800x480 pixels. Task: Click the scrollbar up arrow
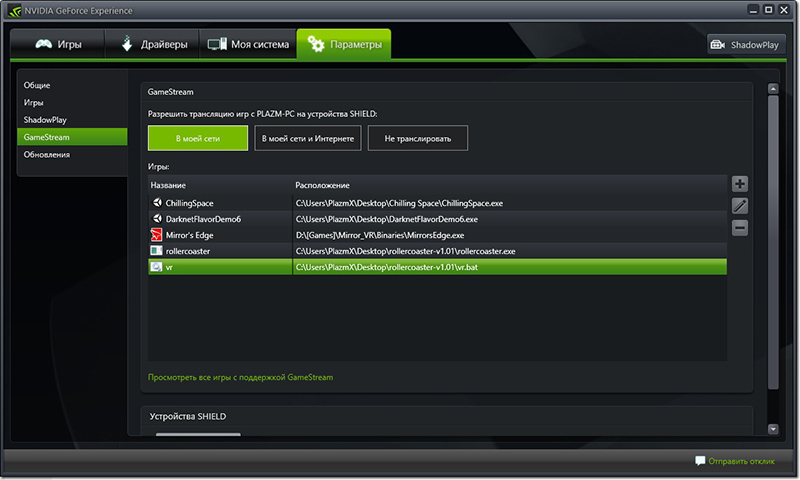(x=773, y=89)
